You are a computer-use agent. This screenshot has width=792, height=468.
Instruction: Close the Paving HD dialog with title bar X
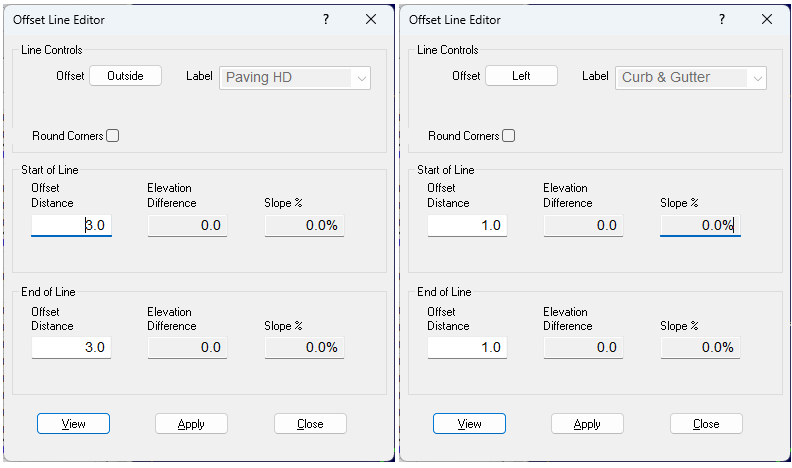(371, 19)
